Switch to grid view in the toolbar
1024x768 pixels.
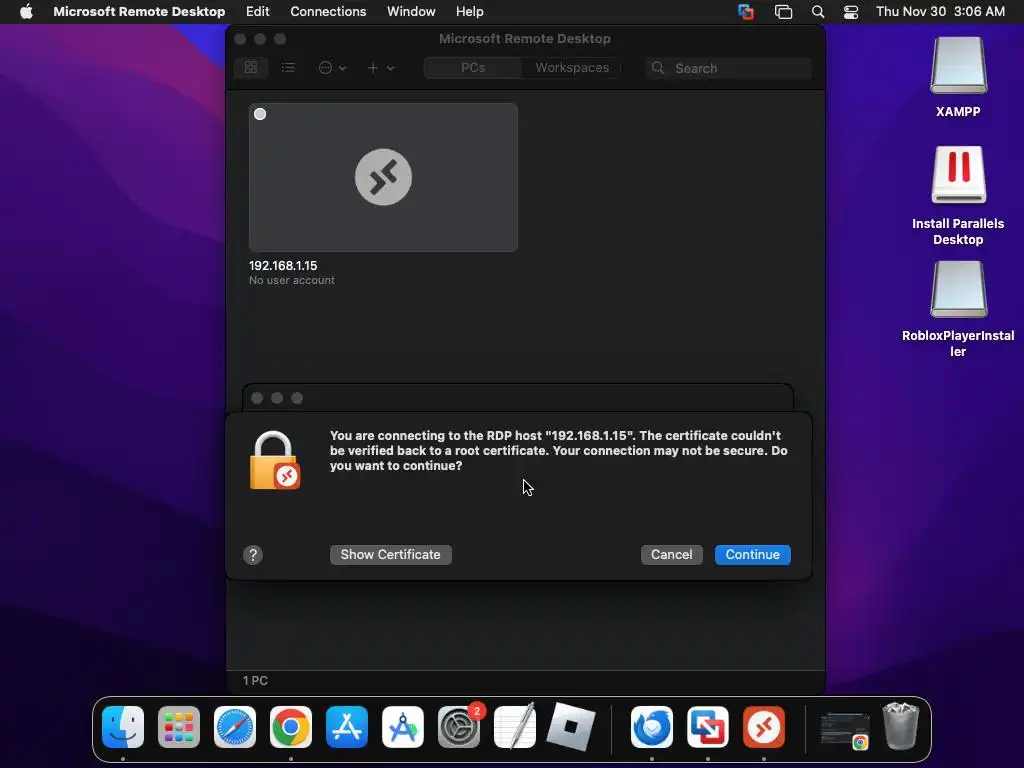(x=251, y=67)
